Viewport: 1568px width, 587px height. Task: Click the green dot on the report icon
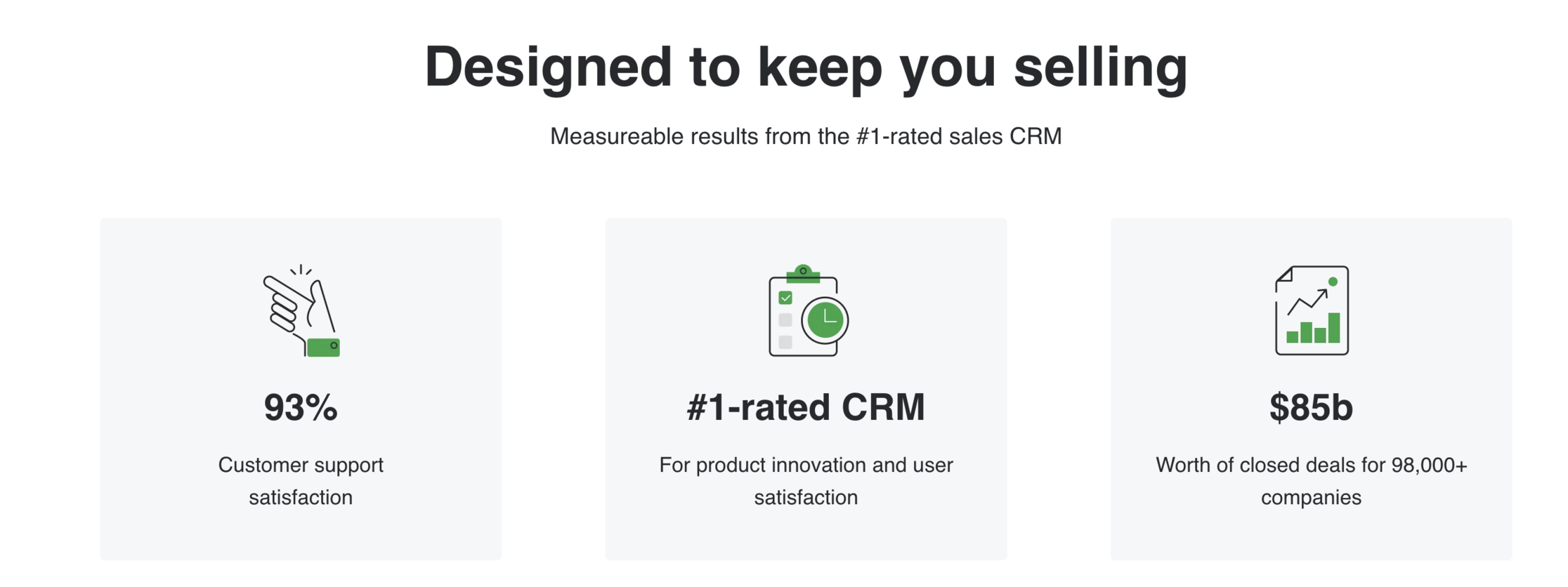tap(1333, 282)
